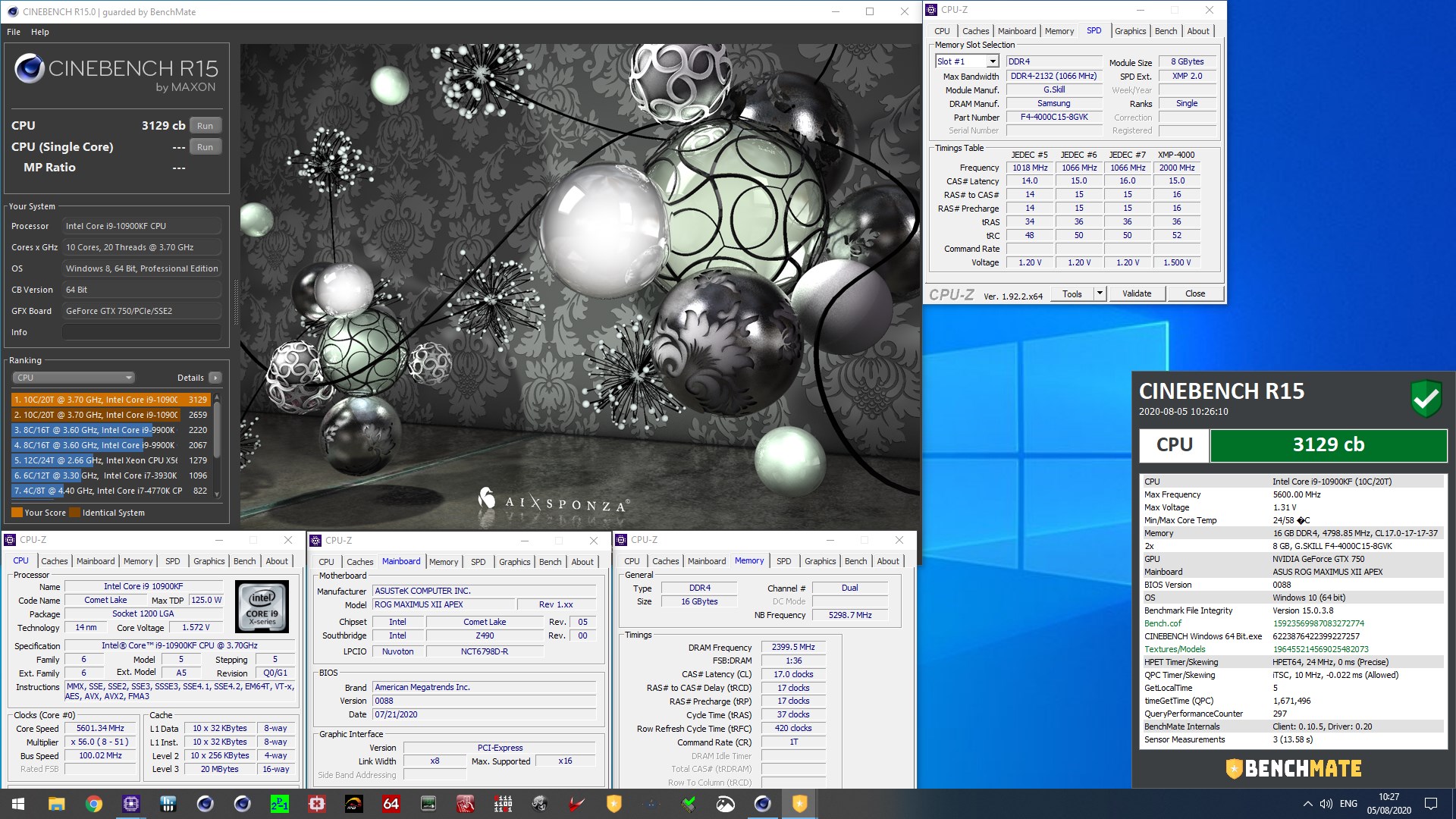Switch to the highlighted BenchMate shield taskbar icon

pyautogui.click(x=799, y=804)
